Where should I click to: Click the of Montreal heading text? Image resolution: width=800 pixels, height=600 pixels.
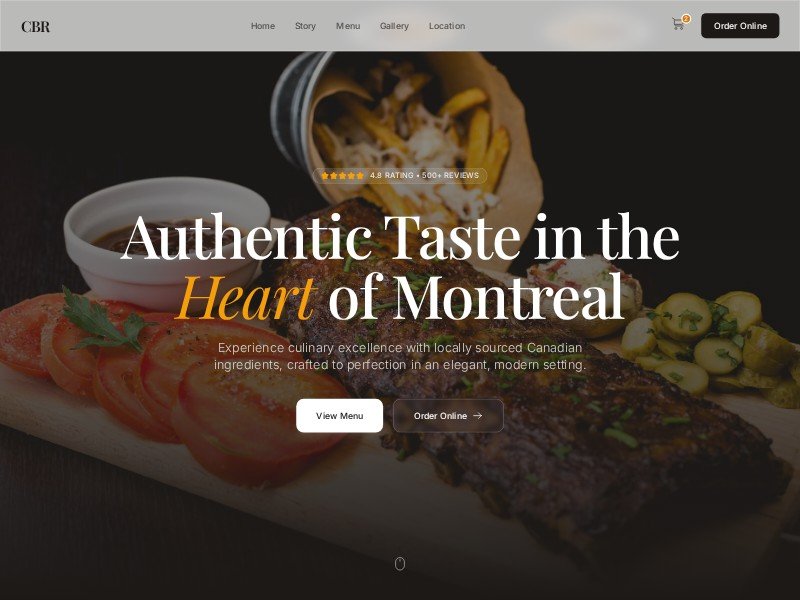(476, 296)
